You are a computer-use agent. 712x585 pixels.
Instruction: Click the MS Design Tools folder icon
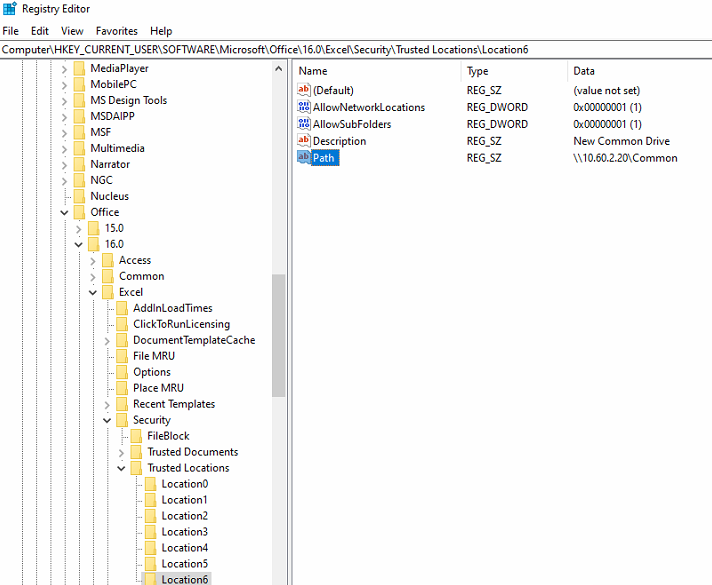coord(79,100)
